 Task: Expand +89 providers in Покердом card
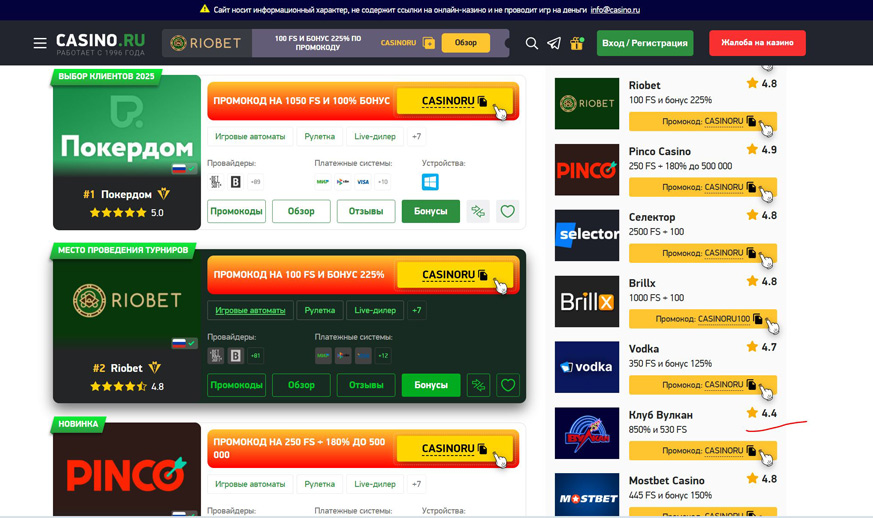256,182
